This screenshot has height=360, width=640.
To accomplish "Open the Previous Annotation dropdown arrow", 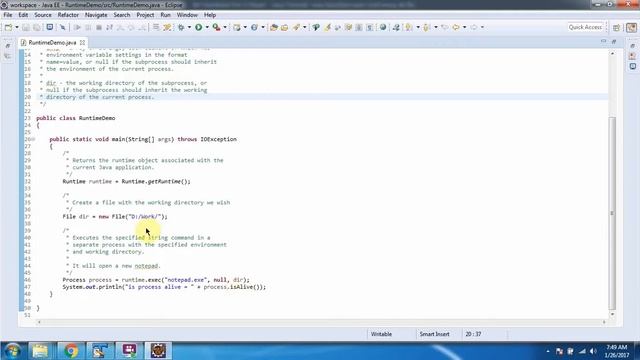I will [x=436, y=27].
